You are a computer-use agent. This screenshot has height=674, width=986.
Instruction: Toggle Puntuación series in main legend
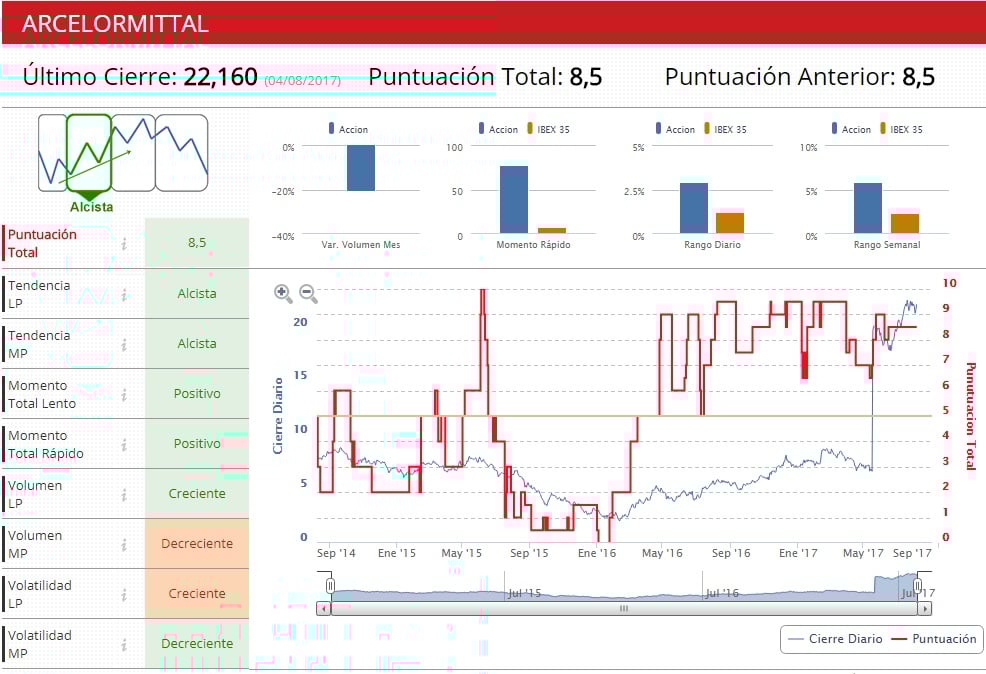click(x=934, y=639)
